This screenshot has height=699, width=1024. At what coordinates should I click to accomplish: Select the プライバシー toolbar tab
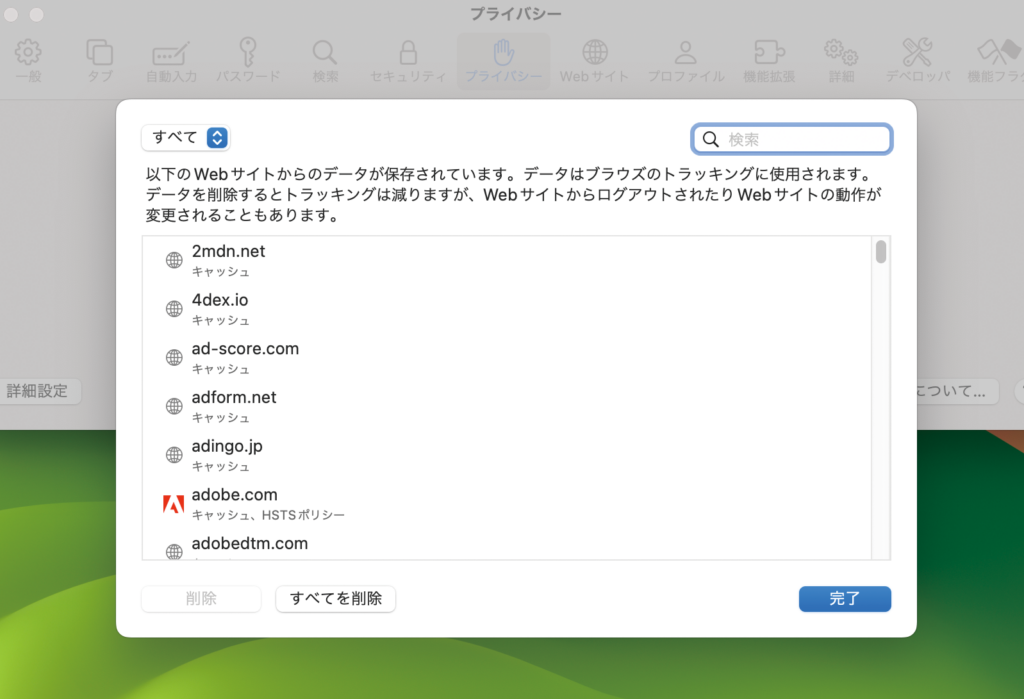coord(503,61)
